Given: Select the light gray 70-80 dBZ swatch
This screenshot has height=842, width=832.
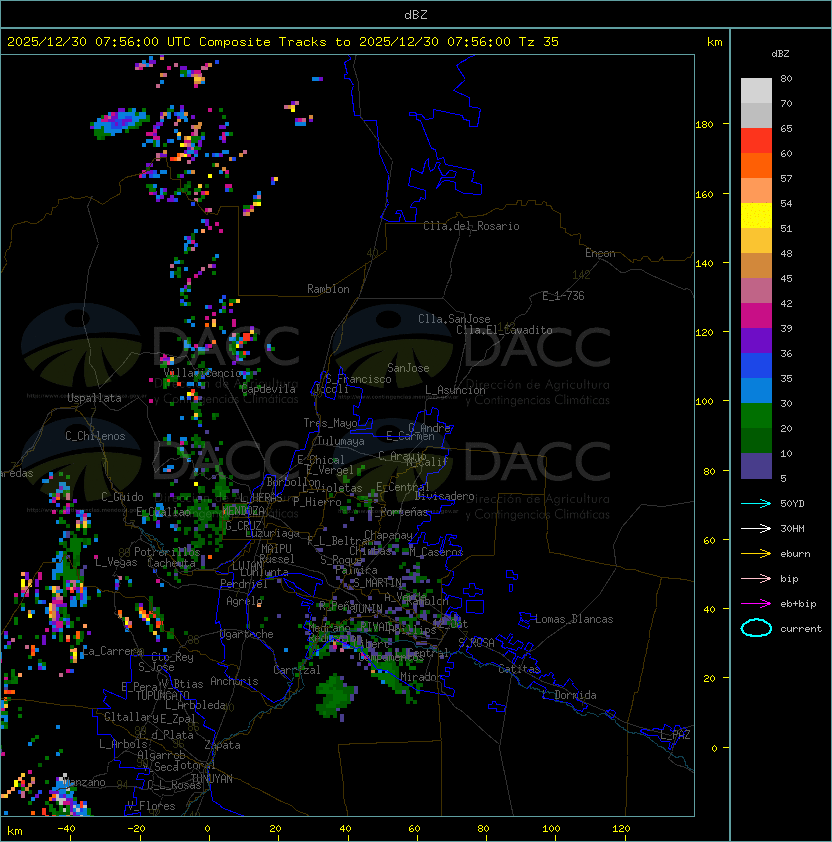Looking at the screenshot, I should point(756,91).
